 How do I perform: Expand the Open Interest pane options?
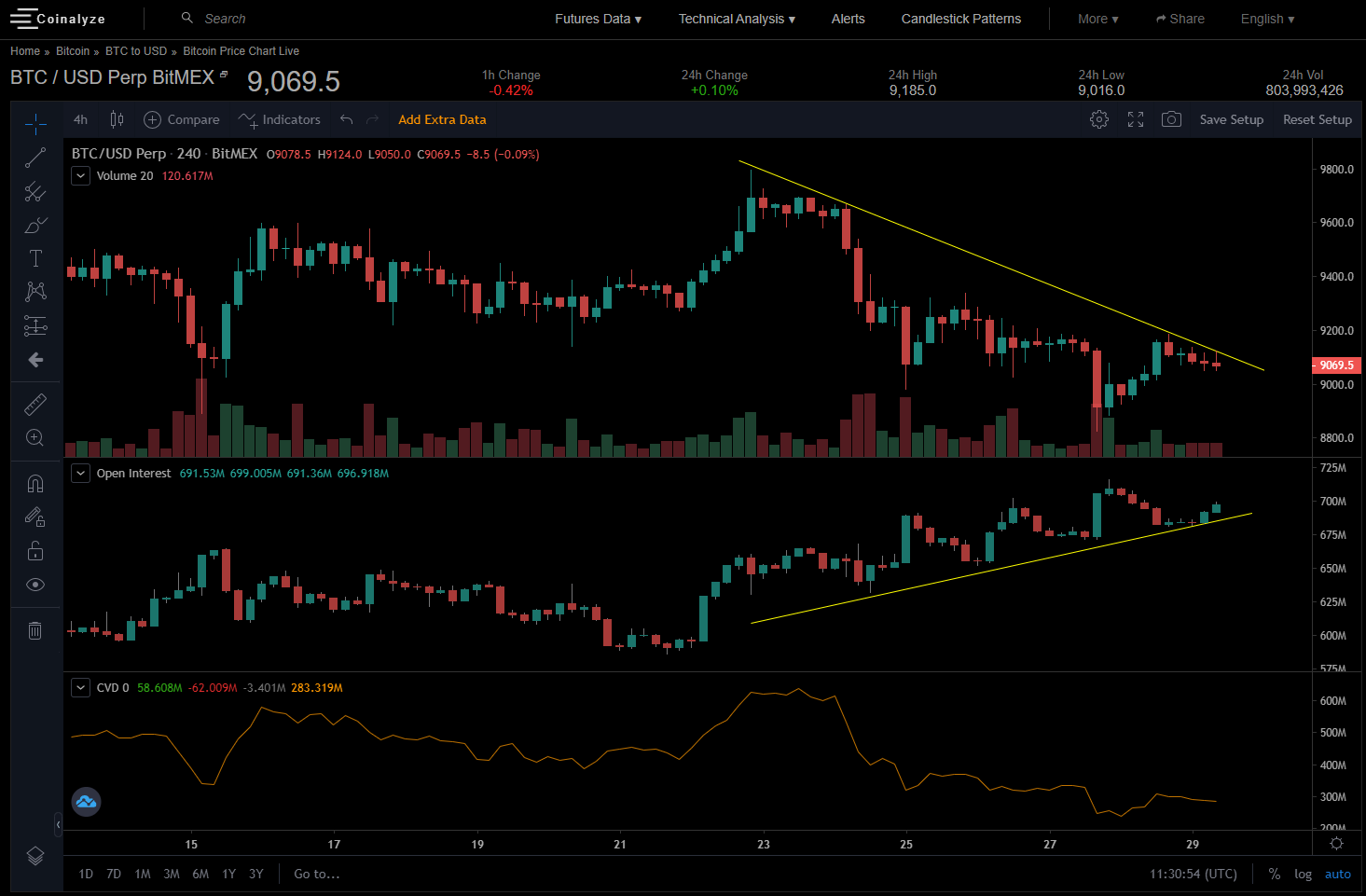point(81,474)
